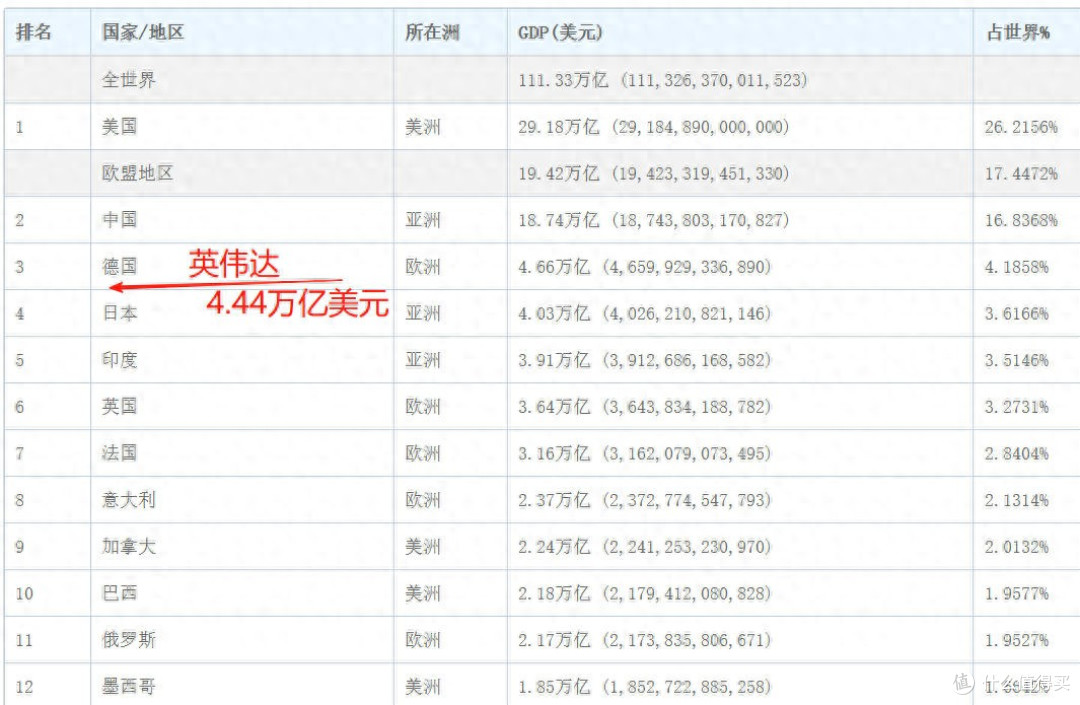Click 亚洲 continent in the 印度 row
This screenshot has width=1080, height=705.
point(422,360)
